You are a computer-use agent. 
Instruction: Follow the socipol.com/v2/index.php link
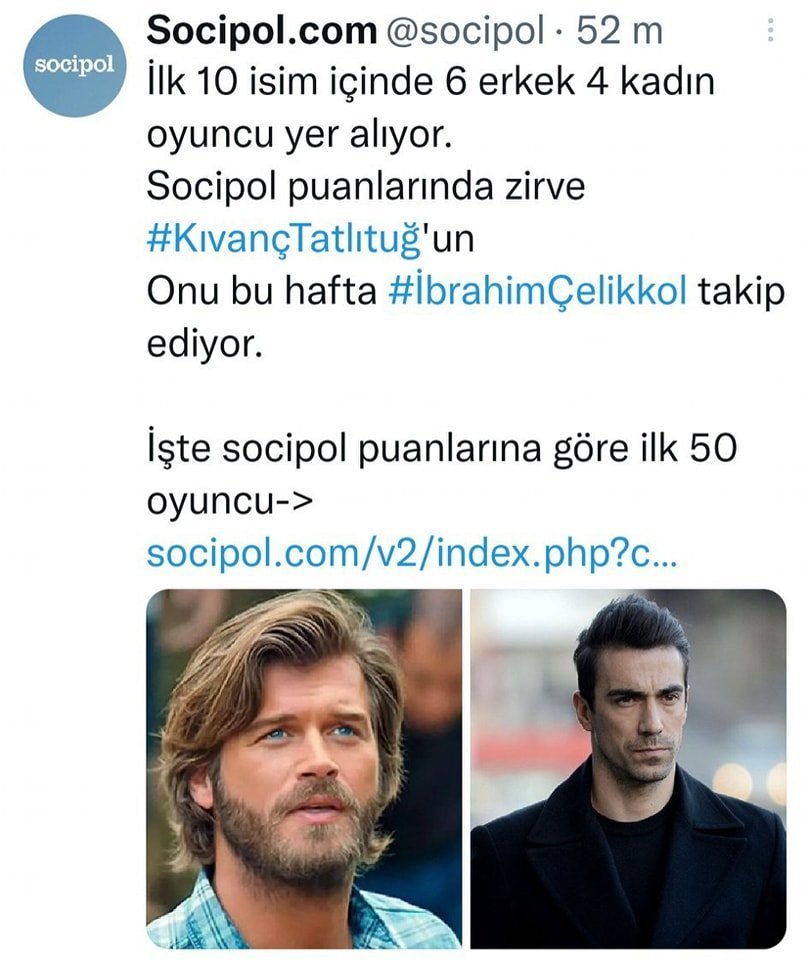[412, 552]
